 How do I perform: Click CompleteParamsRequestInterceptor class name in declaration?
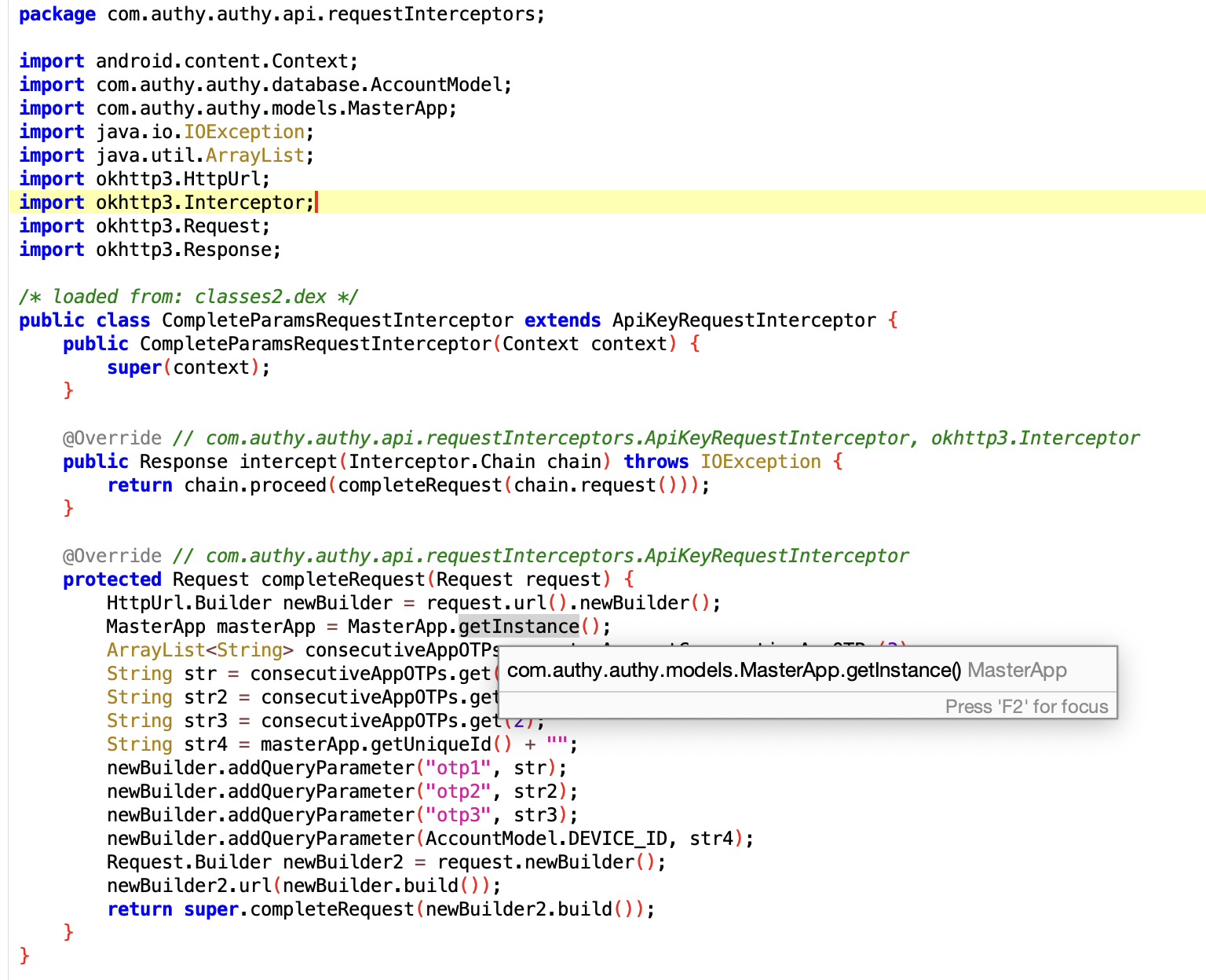[x=338, y=320]
